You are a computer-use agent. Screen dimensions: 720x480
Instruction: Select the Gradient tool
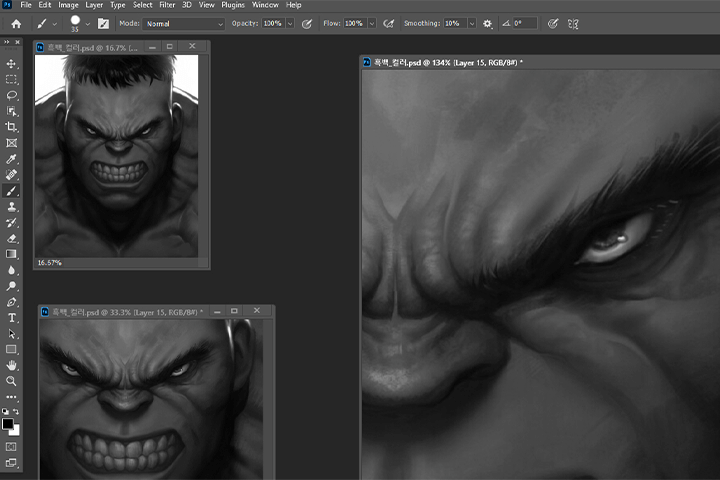[x=11, y=254]
